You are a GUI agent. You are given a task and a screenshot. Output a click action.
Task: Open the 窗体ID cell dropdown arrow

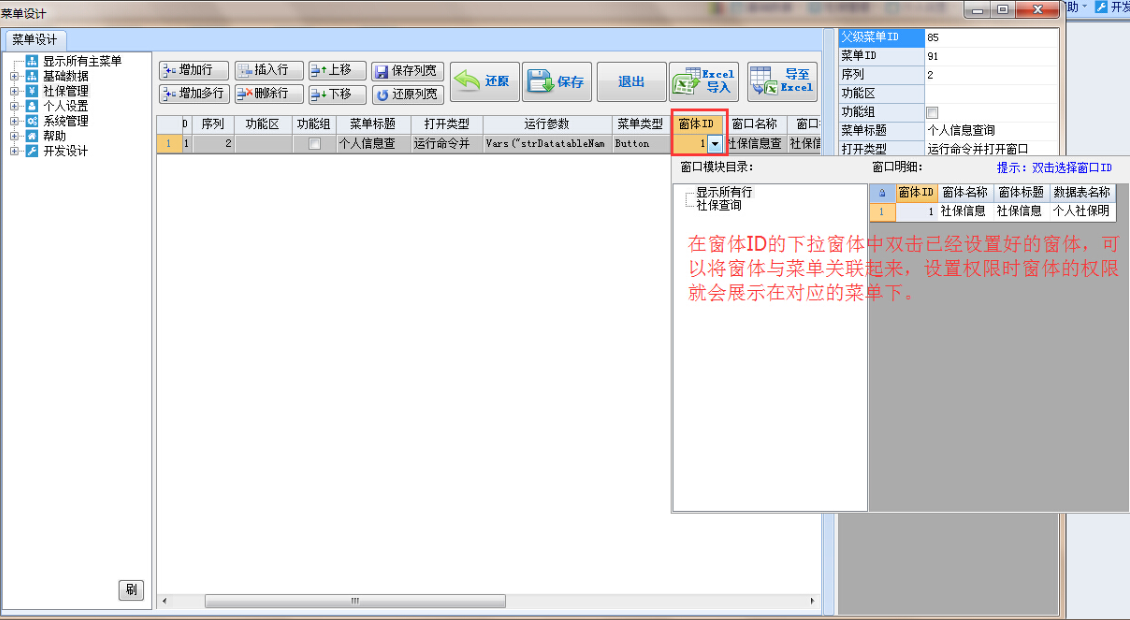[x=715, y=143]
